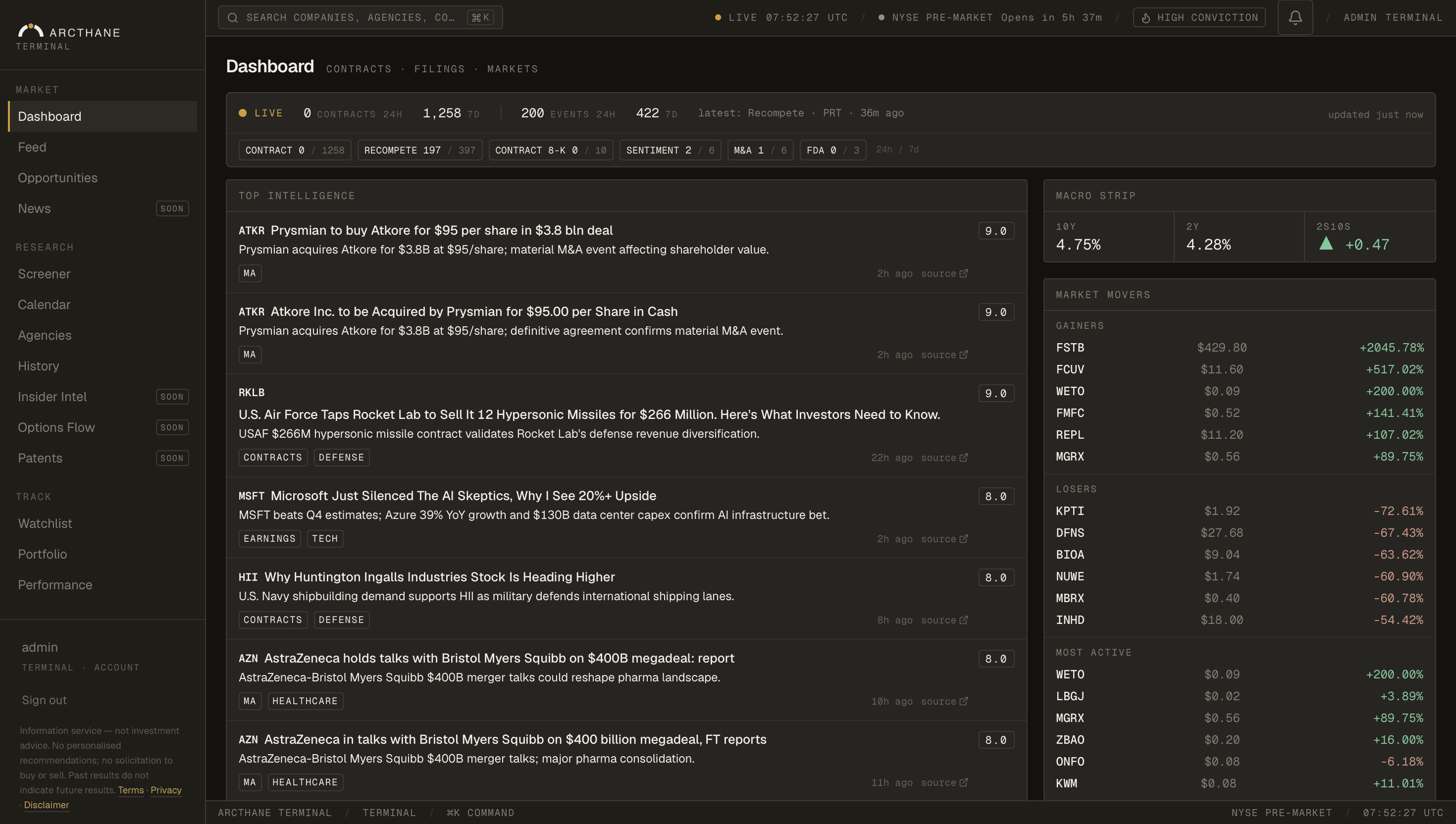Image resolution: width=1456 pixels, height=824 pixels.
Task: Open the 'Microsoft Just Silenced The AI Skeptics' headline
Action: [x=463, y=496]
